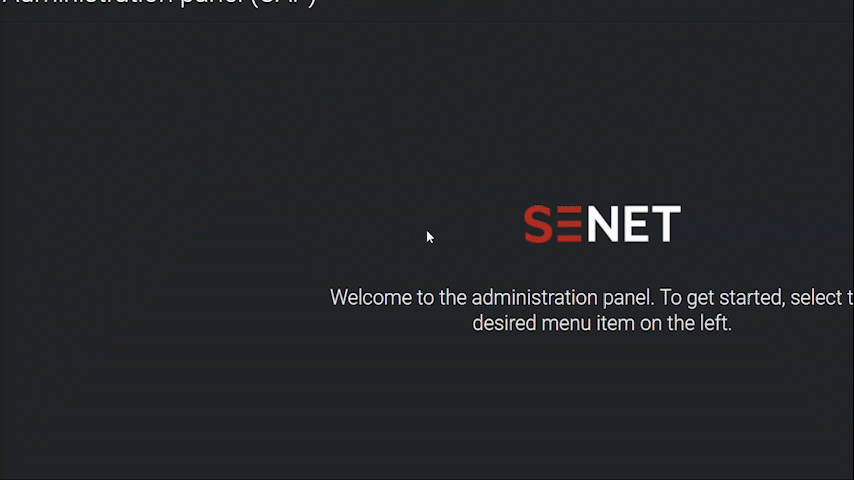854x480 pixels.
Task: Click the words "on the left" in the message
Action: (686, 323)
